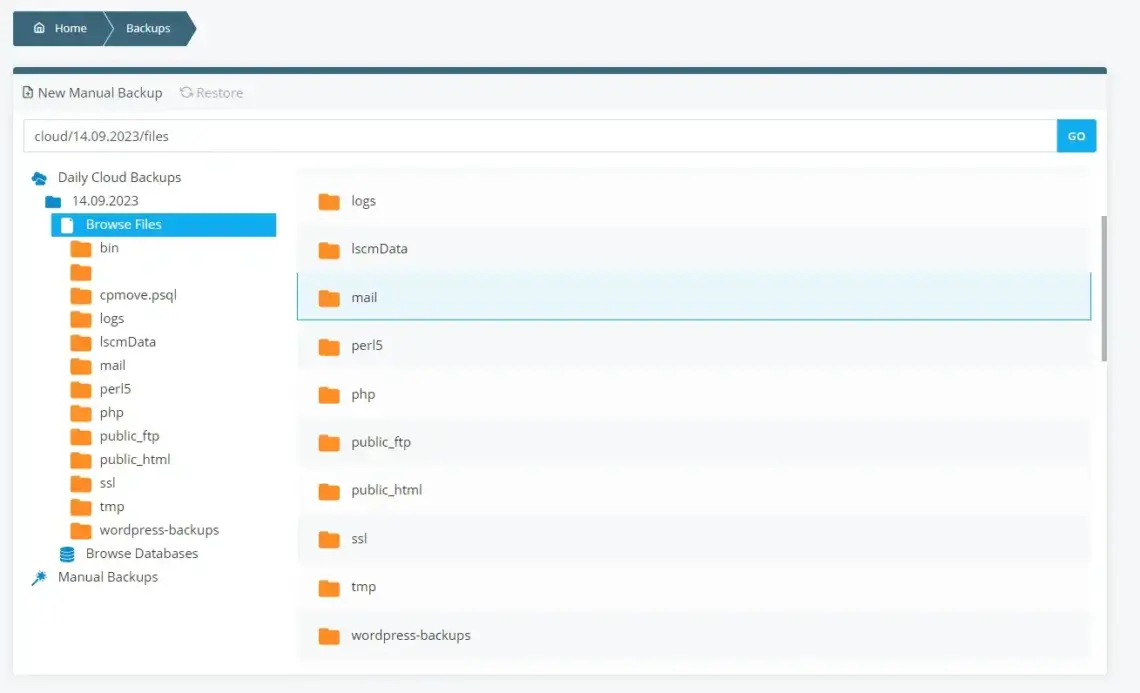Click the Manual Backups wand icon
This screenshot has height=693, width=1140.
point(39,576)
